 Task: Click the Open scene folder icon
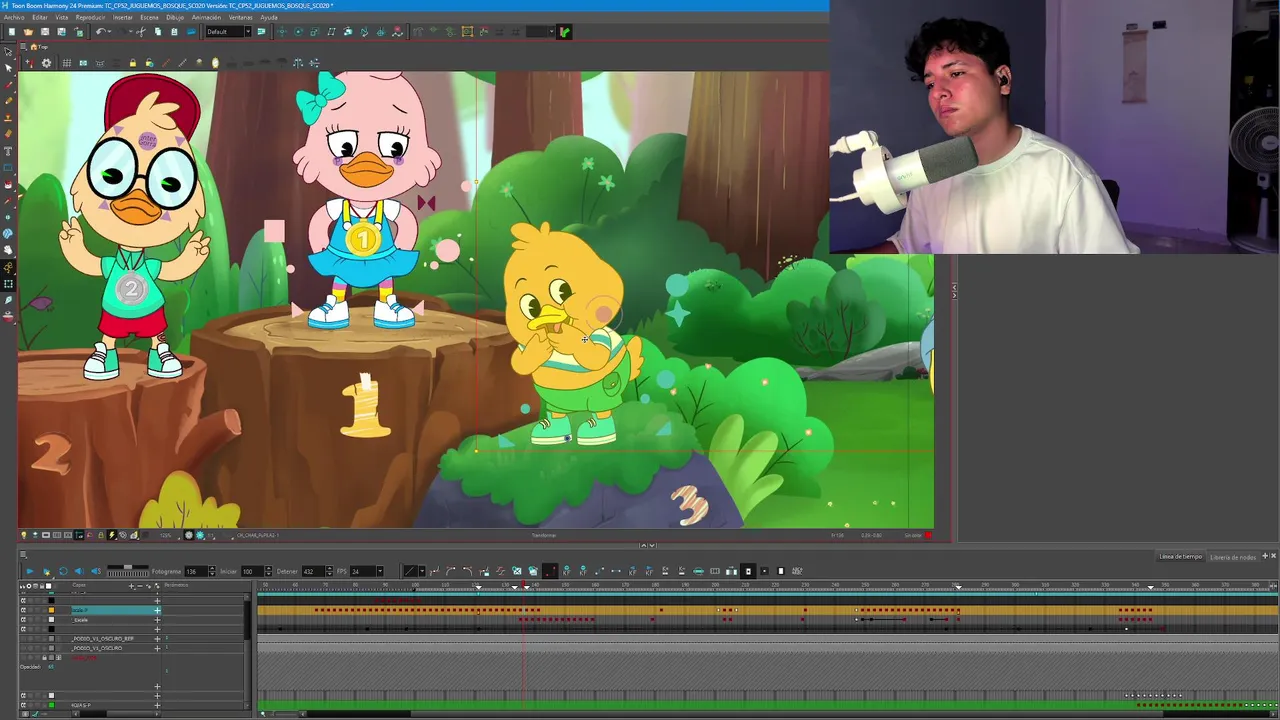(28, 32)
